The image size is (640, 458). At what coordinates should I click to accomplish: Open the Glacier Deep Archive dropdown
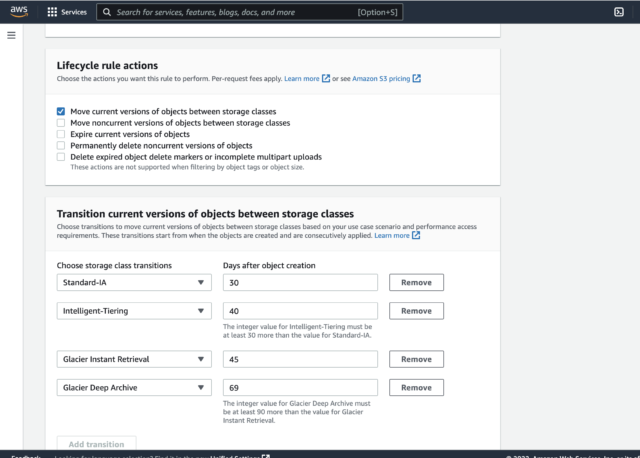click(134, 388)
